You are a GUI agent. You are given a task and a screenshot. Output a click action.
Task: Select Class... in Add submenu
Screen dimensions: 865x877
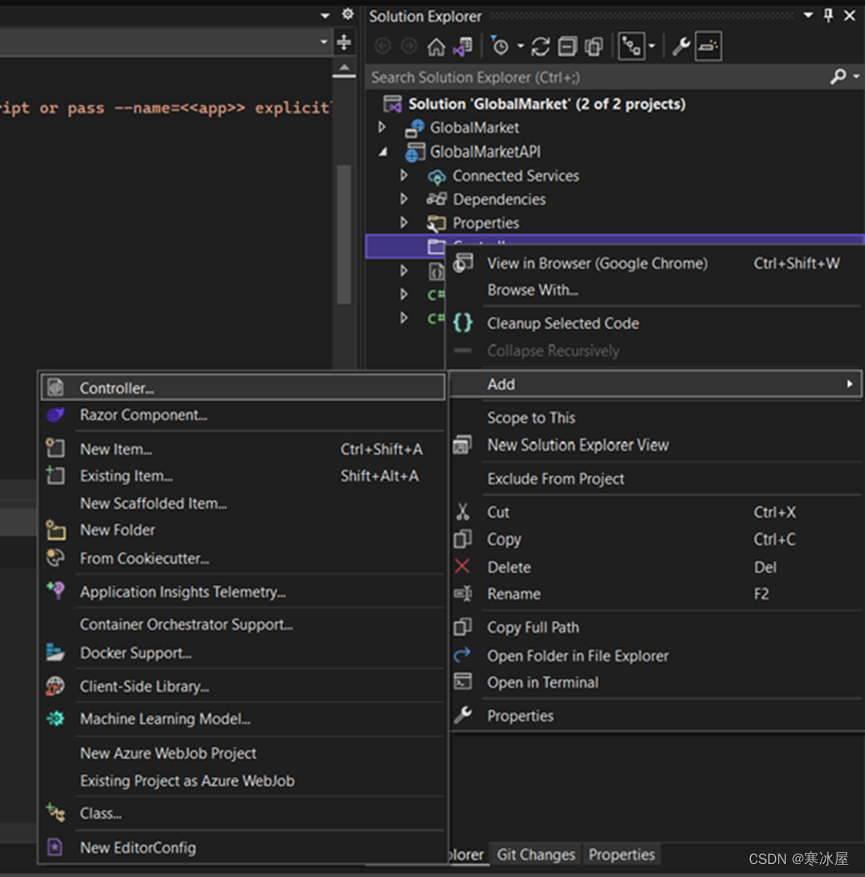(243, 813)
